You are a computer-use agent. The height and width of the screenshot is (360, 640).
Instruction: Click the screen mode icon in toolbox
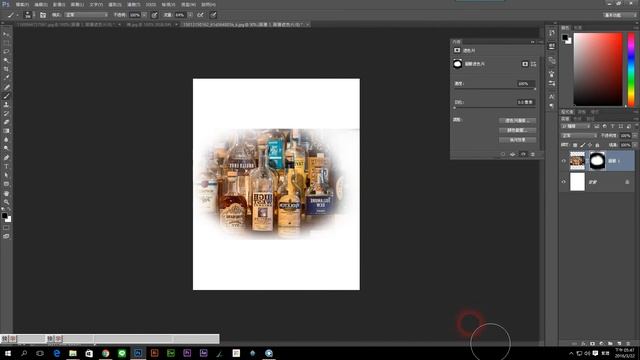6,236
